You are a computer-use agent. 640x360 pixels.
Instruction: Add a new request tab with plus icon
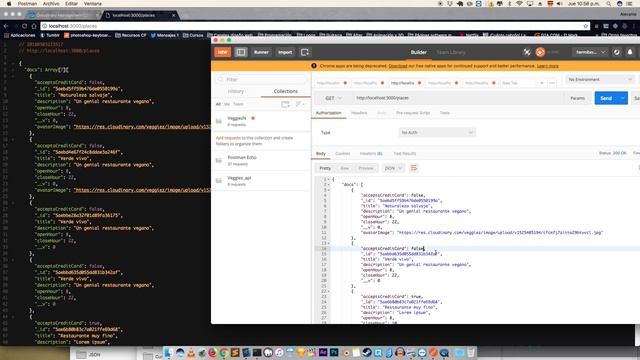[x=542, y=83]
